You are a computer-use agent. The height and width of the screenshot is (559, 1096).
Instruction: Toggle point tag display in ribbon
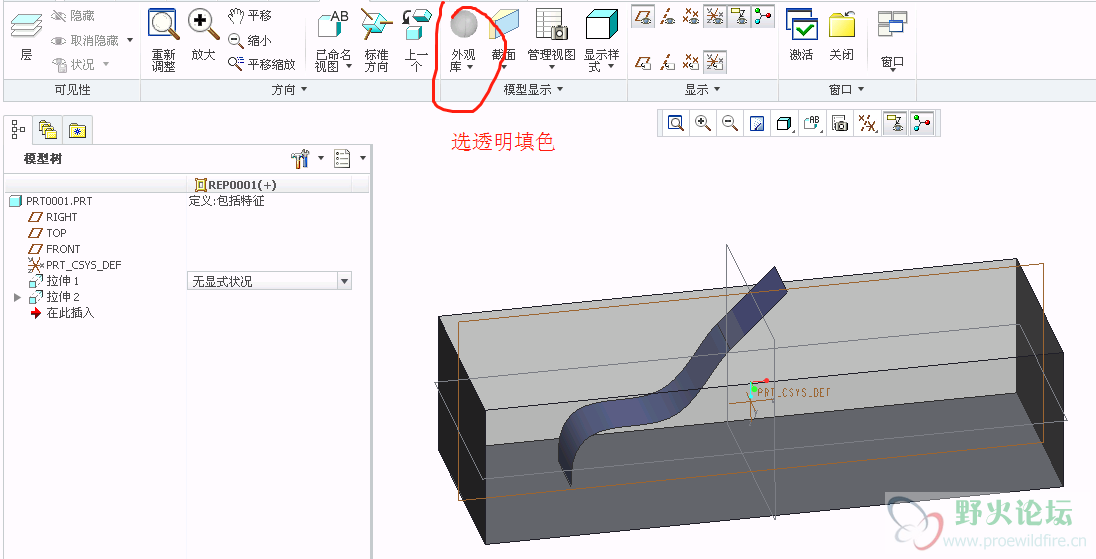tap(691, 62)
